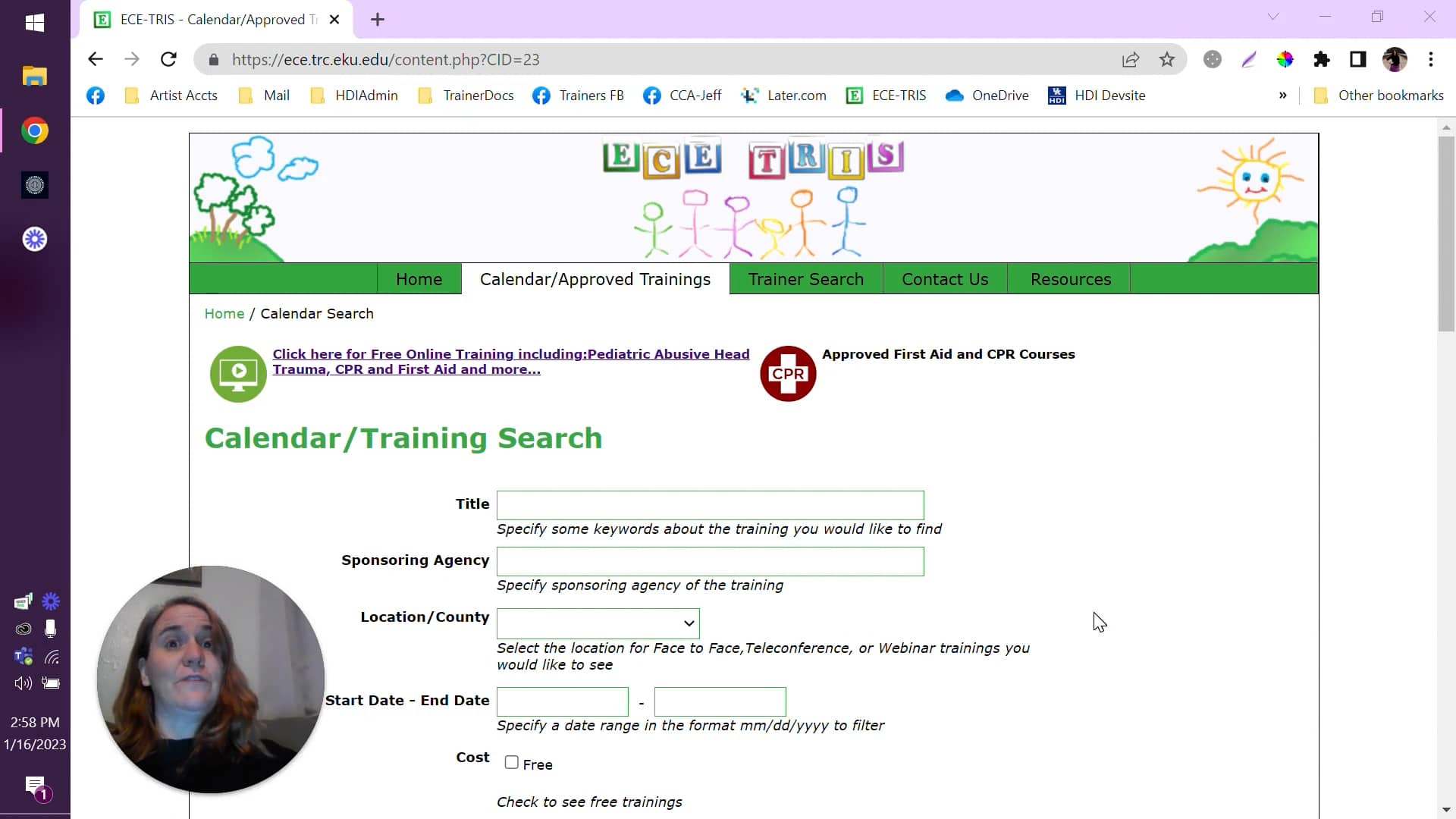Open Google Chrome from the sidebar

click(34, 130)
